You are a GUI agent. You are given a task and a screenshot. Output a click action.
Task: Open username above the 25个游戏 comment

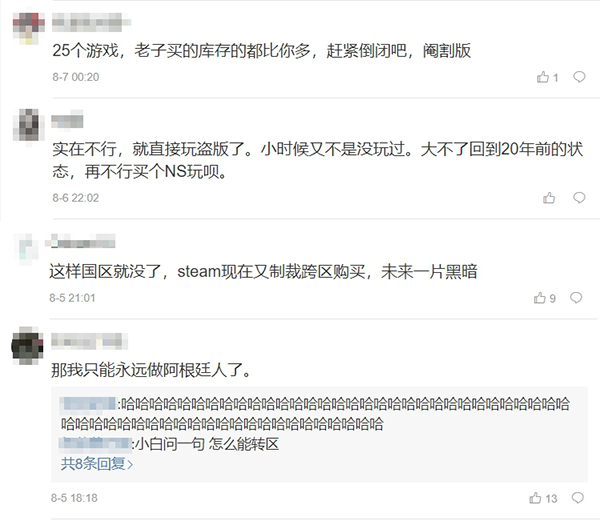(x=91, y=22)
